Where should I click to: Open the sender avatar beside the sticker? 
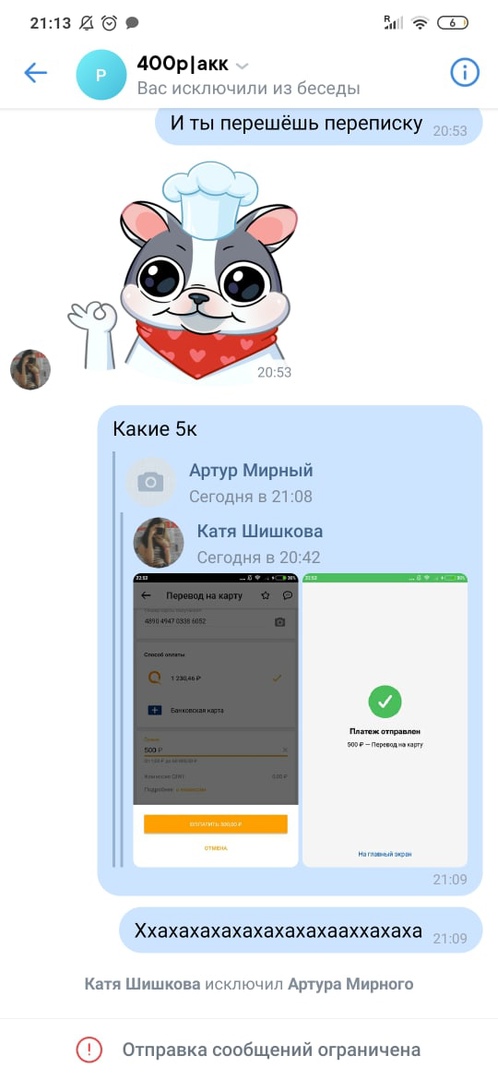[x=30, y=369]
